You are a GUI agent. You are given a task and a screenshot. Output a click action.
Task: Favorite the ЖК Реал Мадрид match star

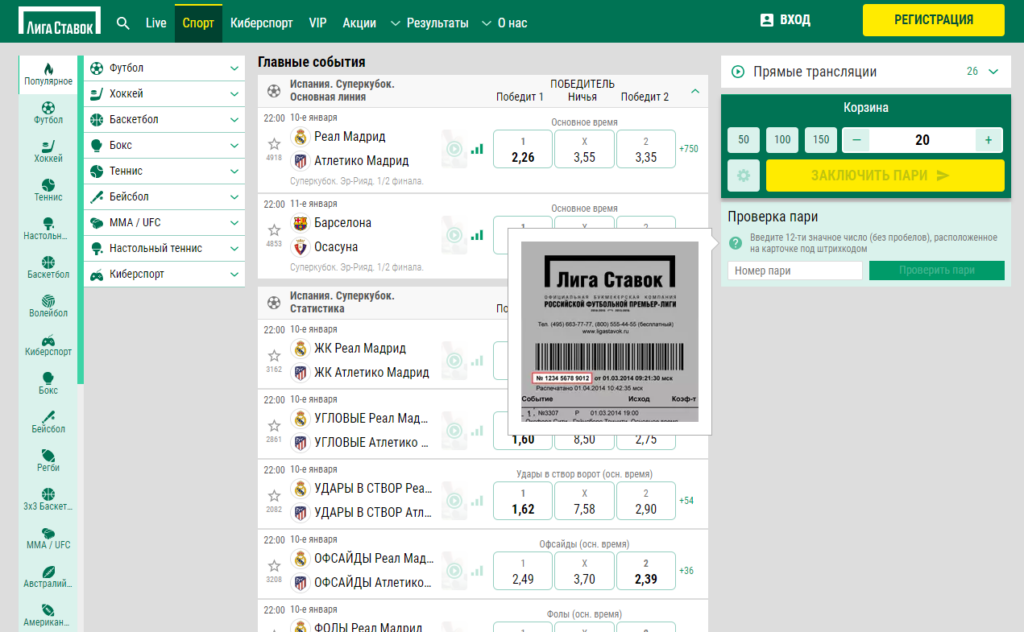pyautogui.click(x=274, y=356)
